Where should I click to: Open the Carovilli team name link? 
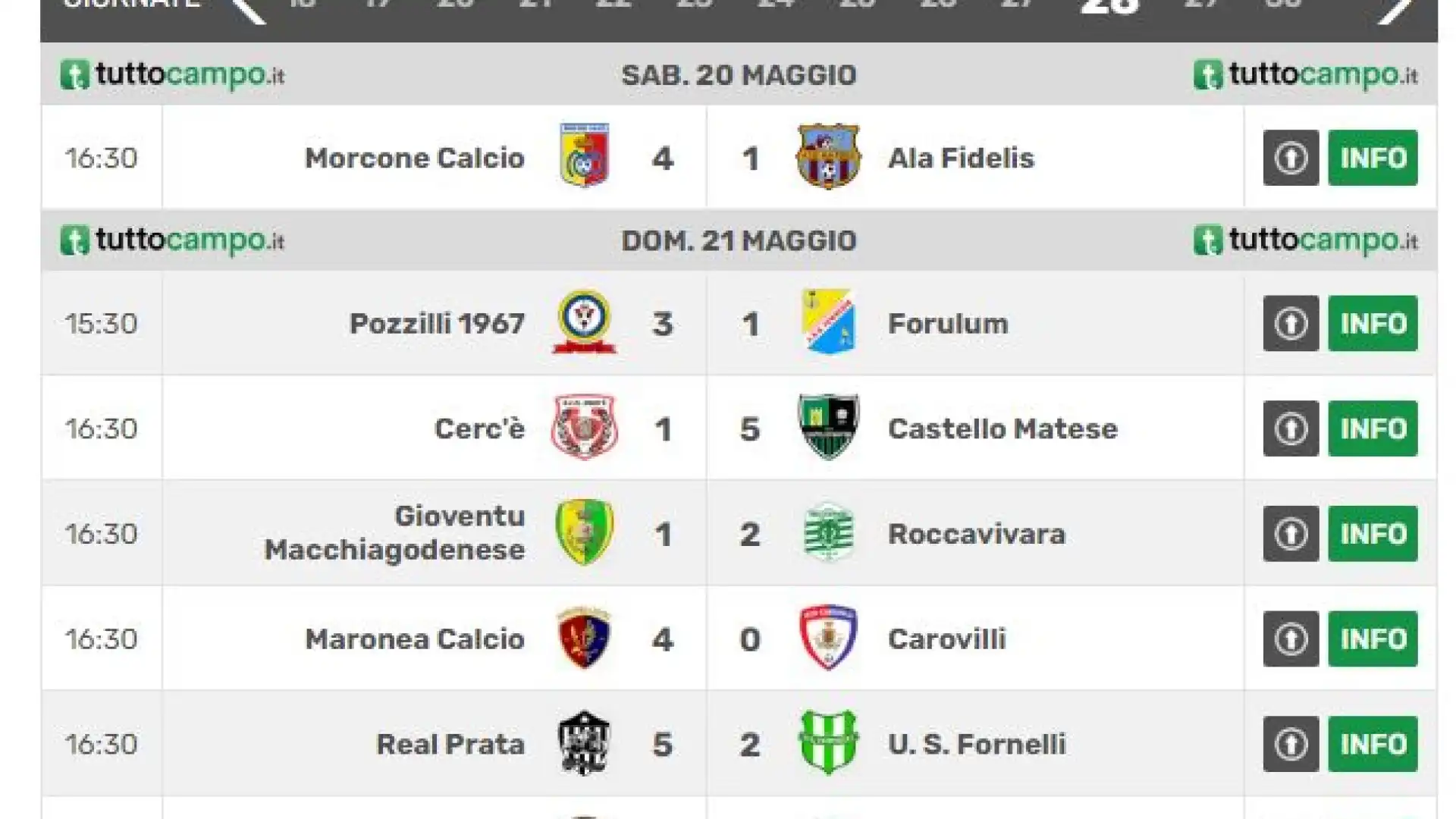point(947,639)
